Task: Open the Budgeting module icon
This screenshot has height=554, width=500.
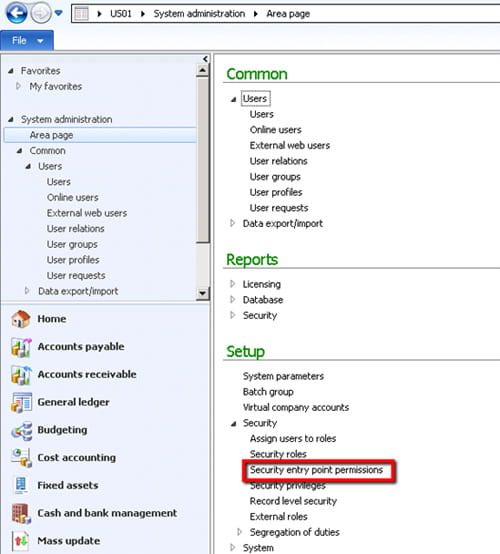Action: point(21,430)
